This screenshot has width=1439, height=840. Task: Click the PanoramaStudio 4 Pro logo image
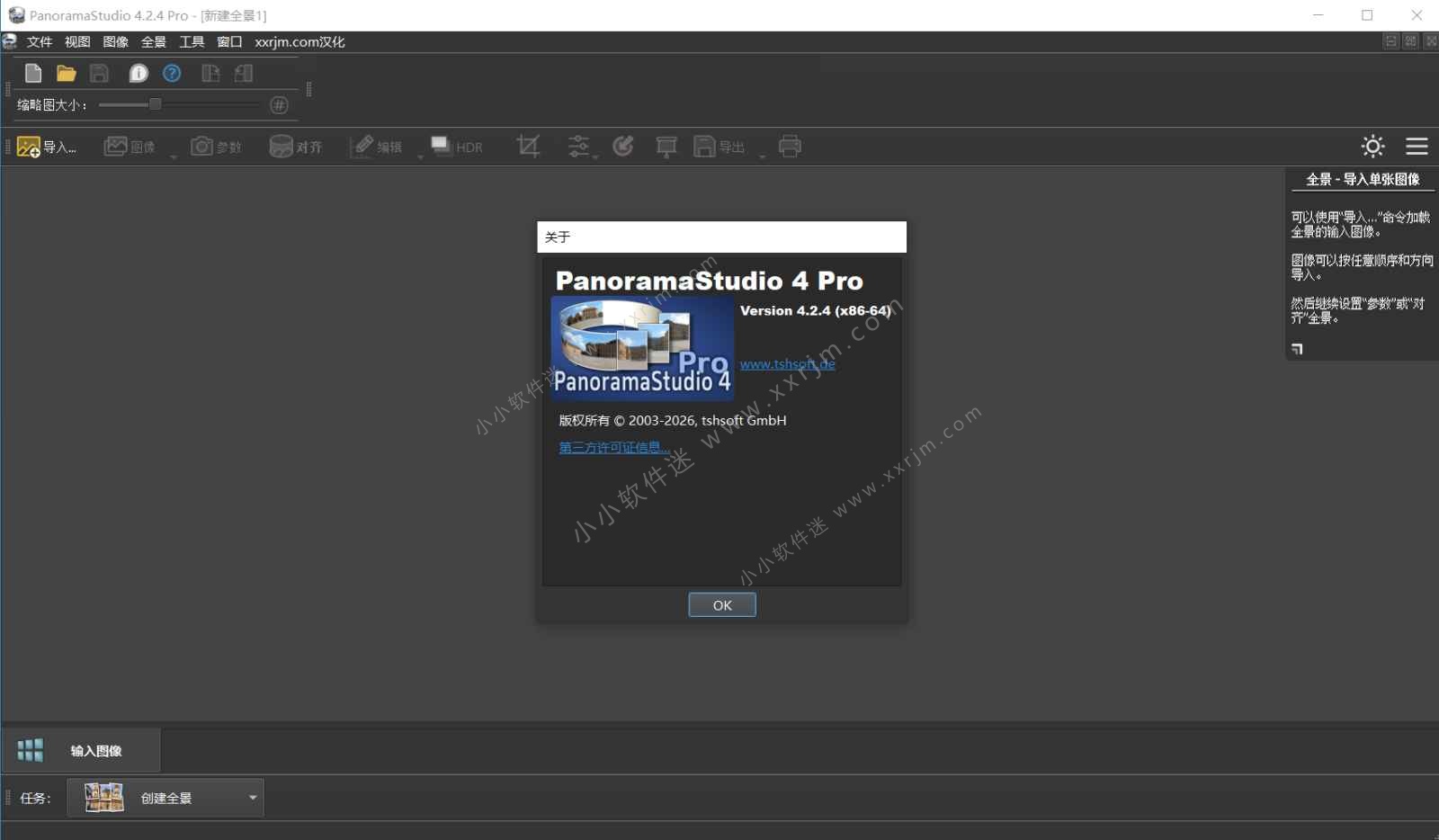(642, 348)
